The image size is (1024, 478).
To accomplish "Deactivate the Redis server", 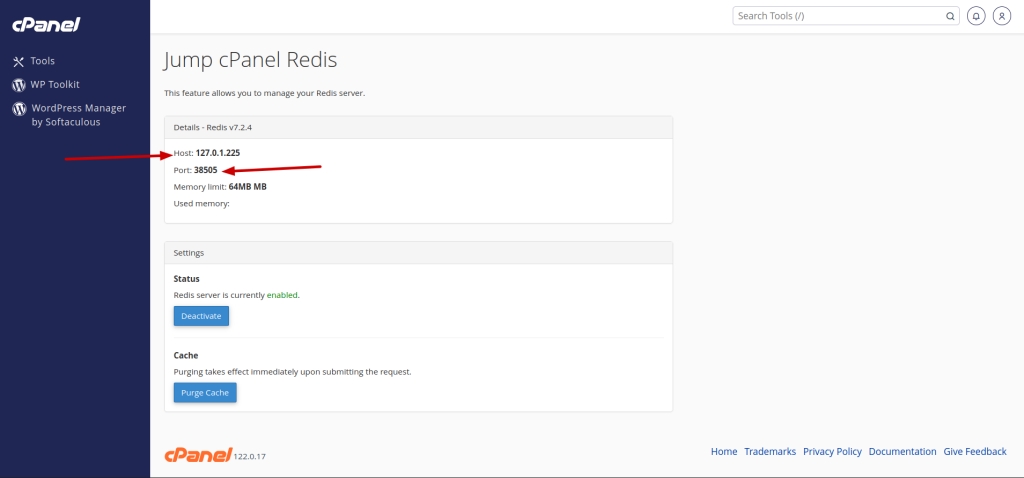I will (x=201, y=316).
